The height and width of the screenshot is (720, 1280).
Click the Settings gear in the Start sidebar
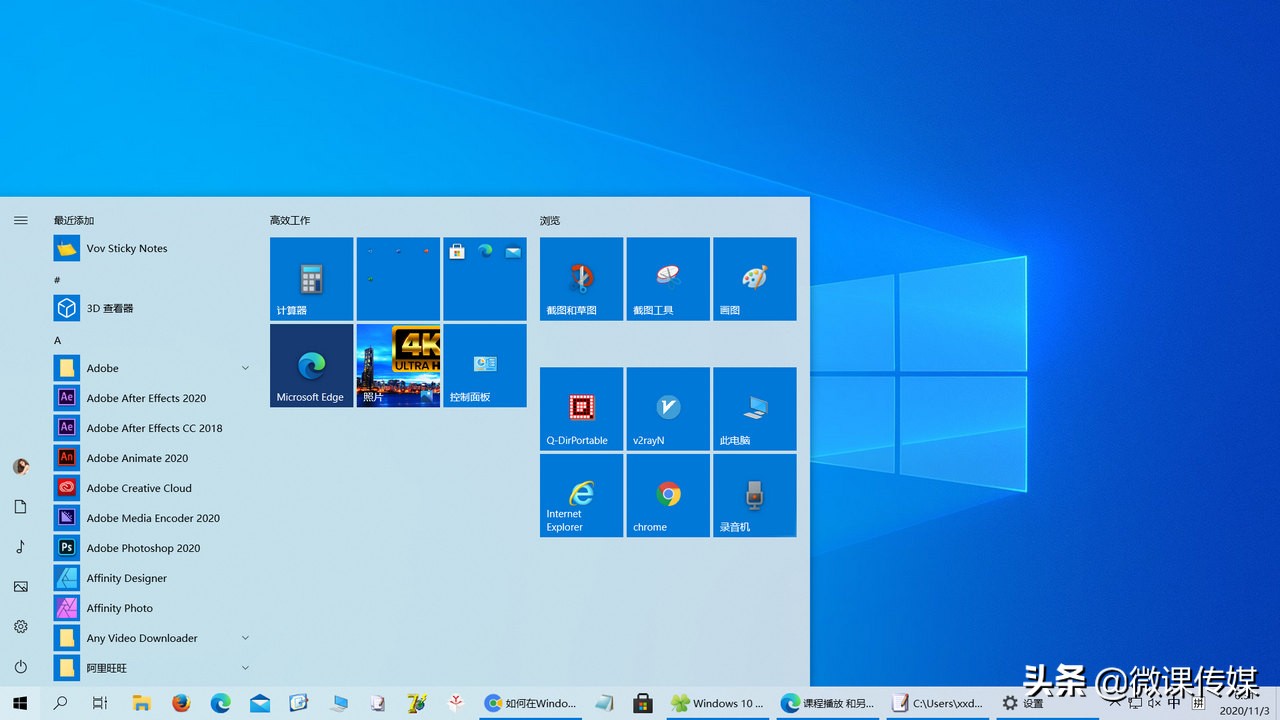(20, 627)
